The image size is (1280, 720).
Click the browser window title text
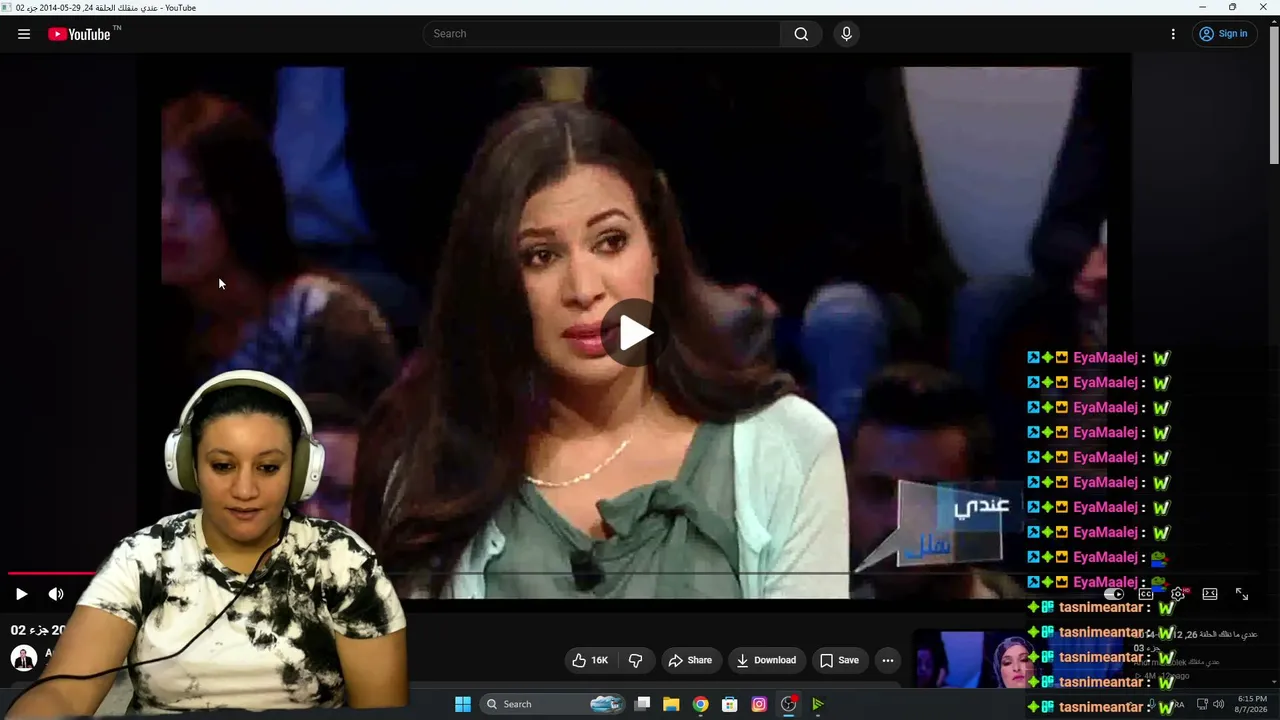pyautogui.click(x=106, y=7)
